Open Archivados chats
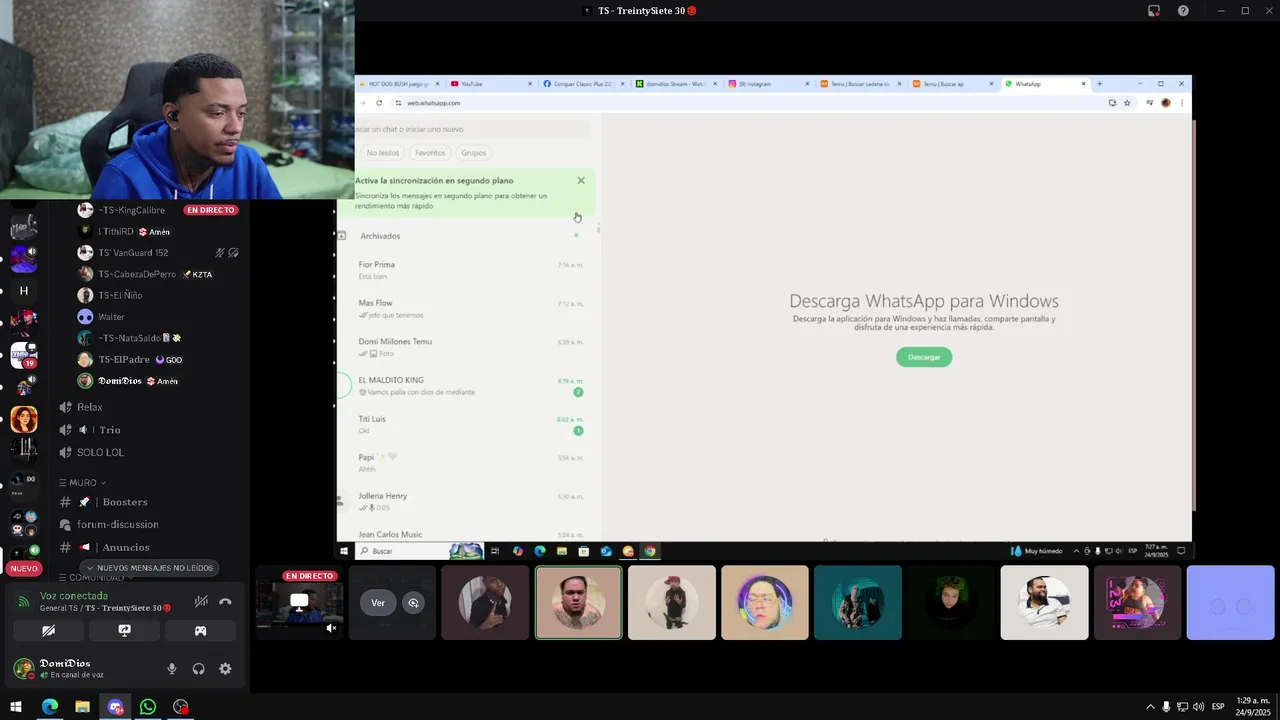The width and height of the screenshot is (1280, 720). click(467, 236)
